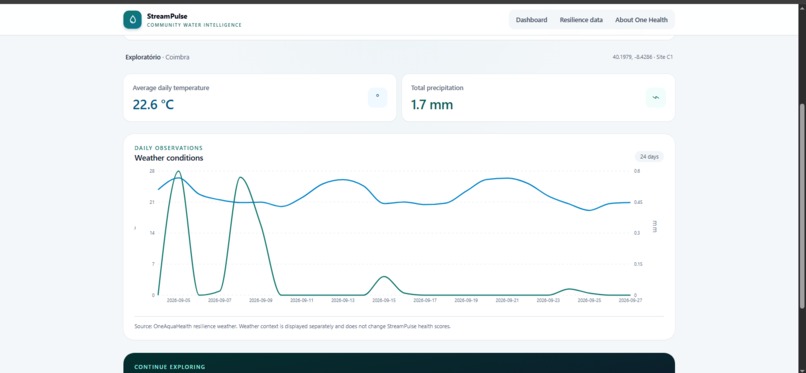Click the 2026-09-11 axis date label
Viewport: 806px width, 373px height.
coord(302,300)
